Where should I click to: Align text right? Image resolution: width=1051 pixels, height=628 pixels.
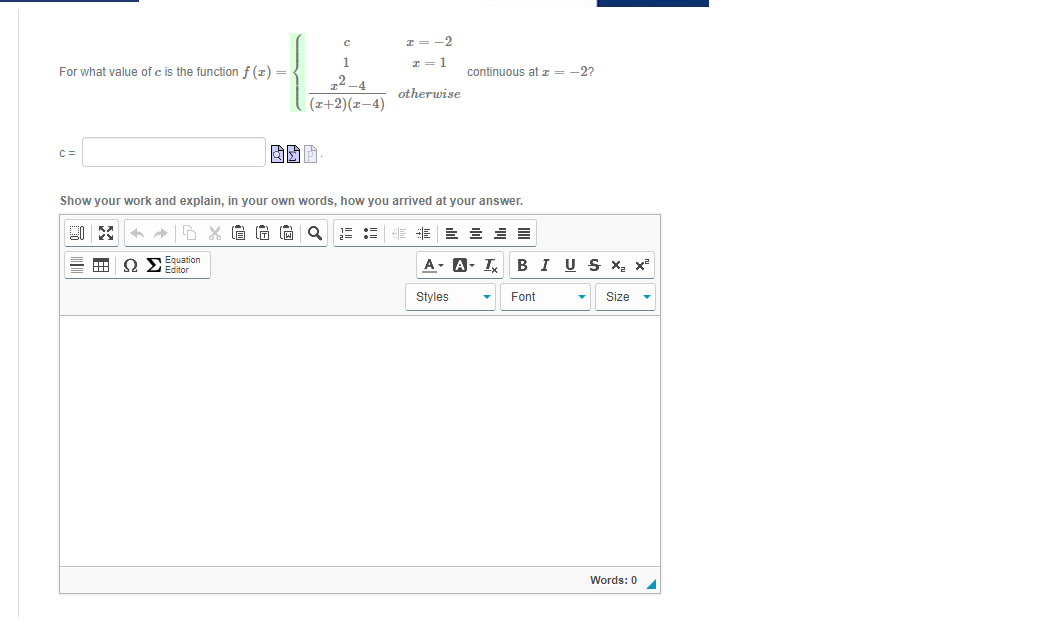tap(500, 233)
